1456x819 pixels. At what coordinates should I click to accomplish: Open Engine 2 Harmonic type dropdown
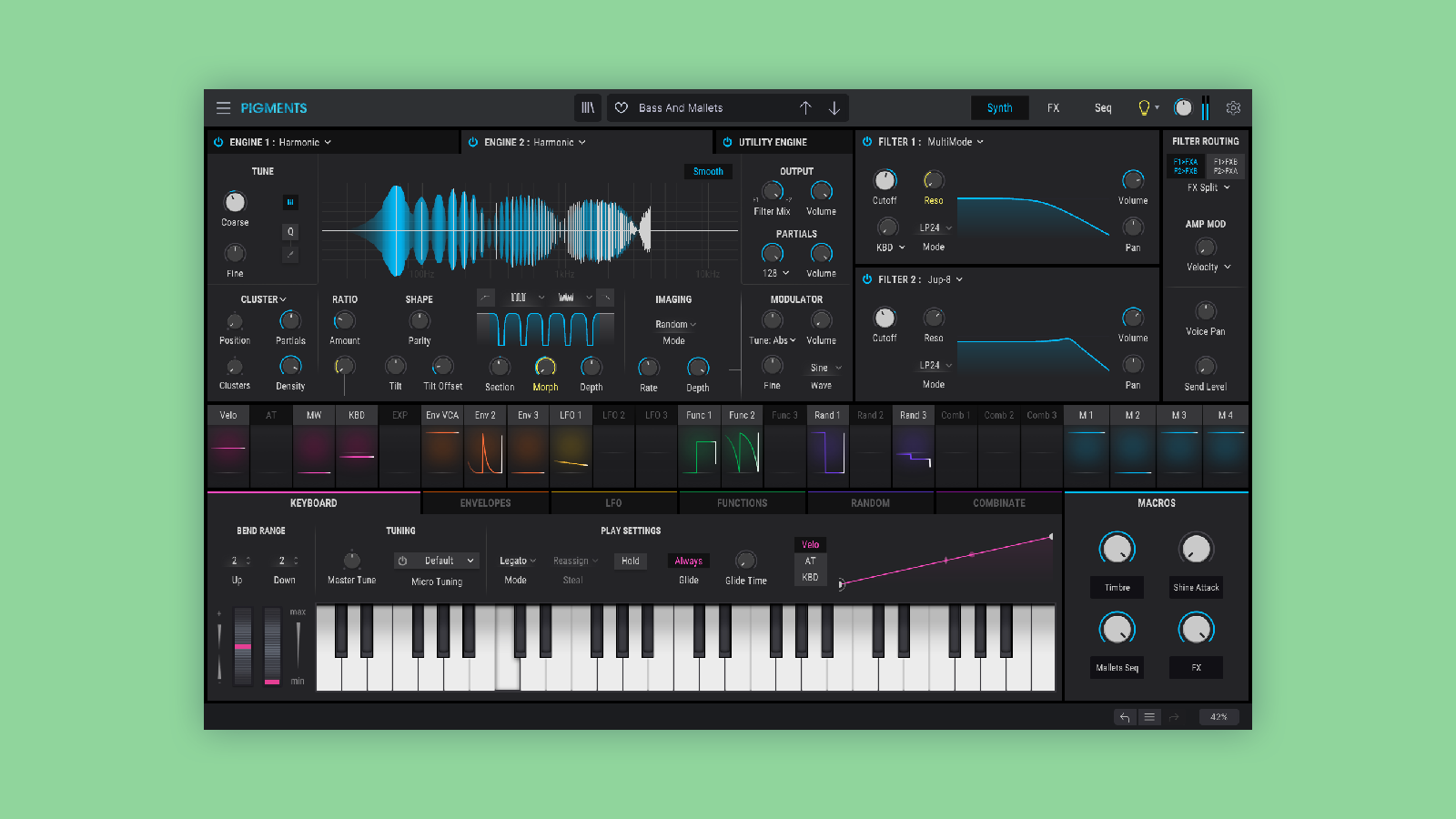click(x=560, y=142)
